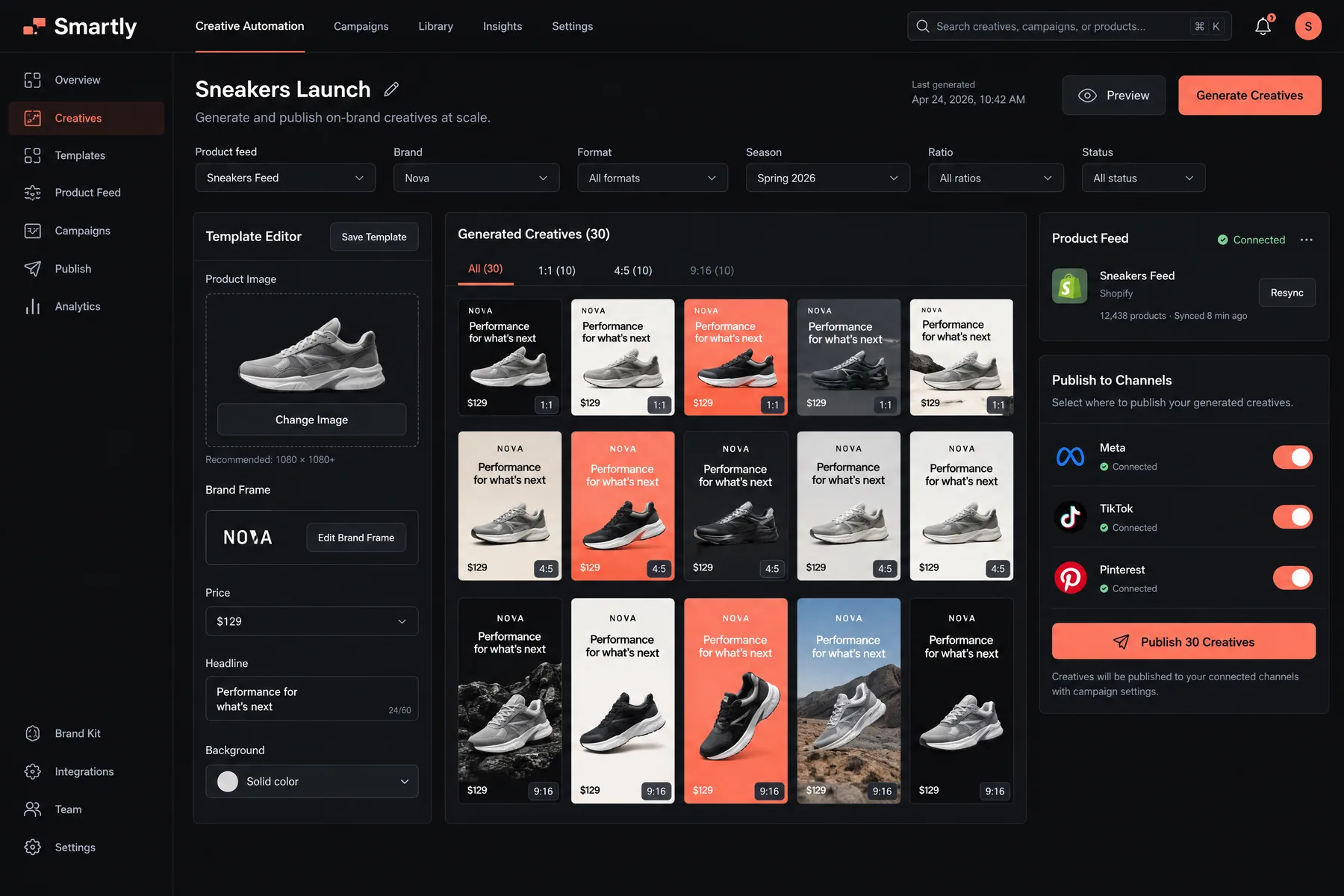Open the Format All formats dropdown
The width and height of the screenshot is (1344, 896).
point(653,178)
